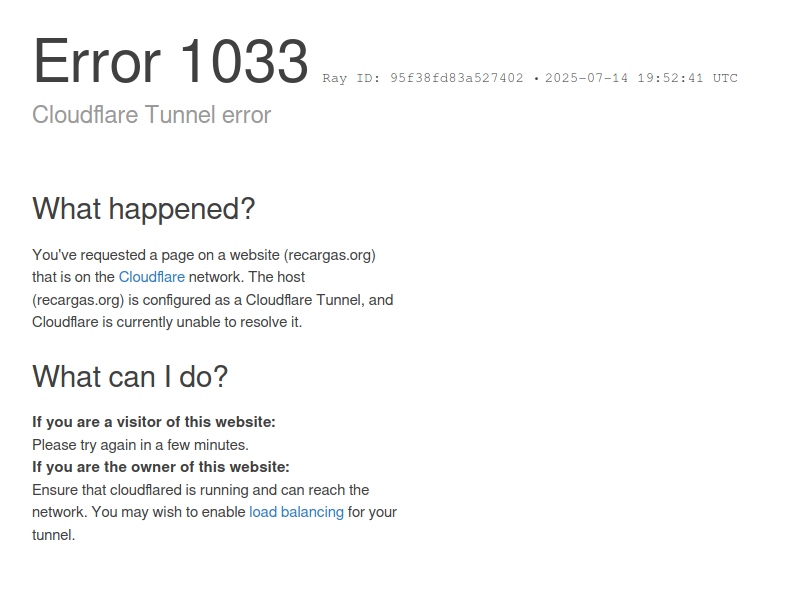Click the owner of this website line
The width and height of the screenshot is (800, 600).
tap(161, 467)
